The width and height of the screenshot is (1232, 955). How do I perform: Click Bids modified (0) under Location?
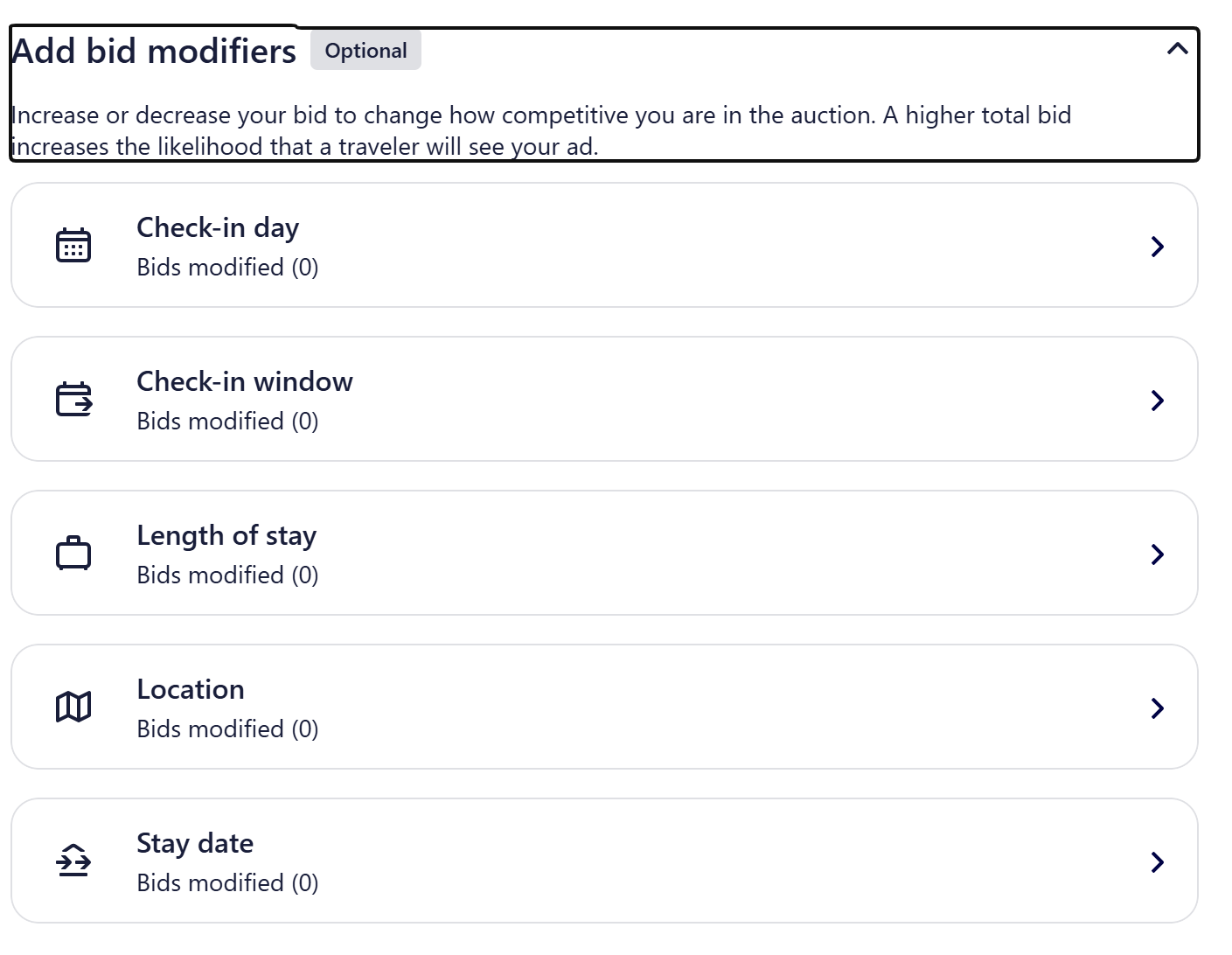point(227,728)
